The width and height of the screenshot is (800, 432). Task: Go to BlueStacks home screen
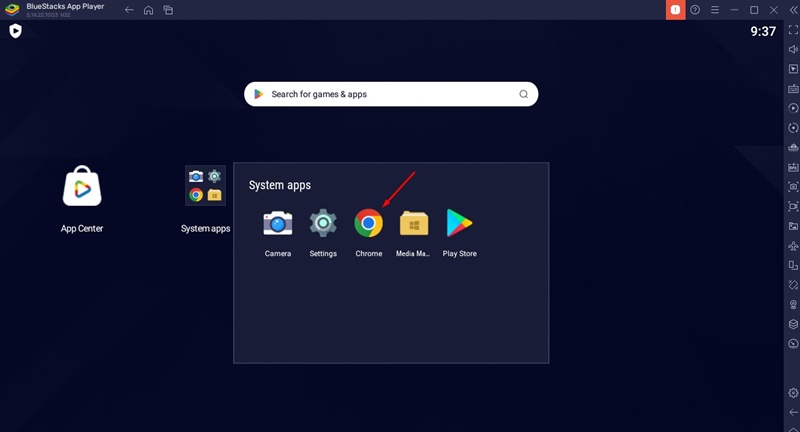[x=148, y=10]
